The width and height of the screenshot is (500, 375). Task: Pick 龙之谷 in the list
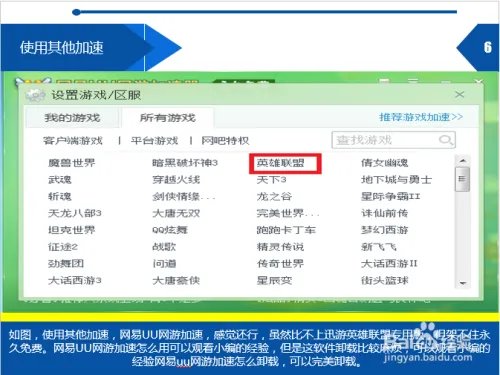[x=274, y=196]
